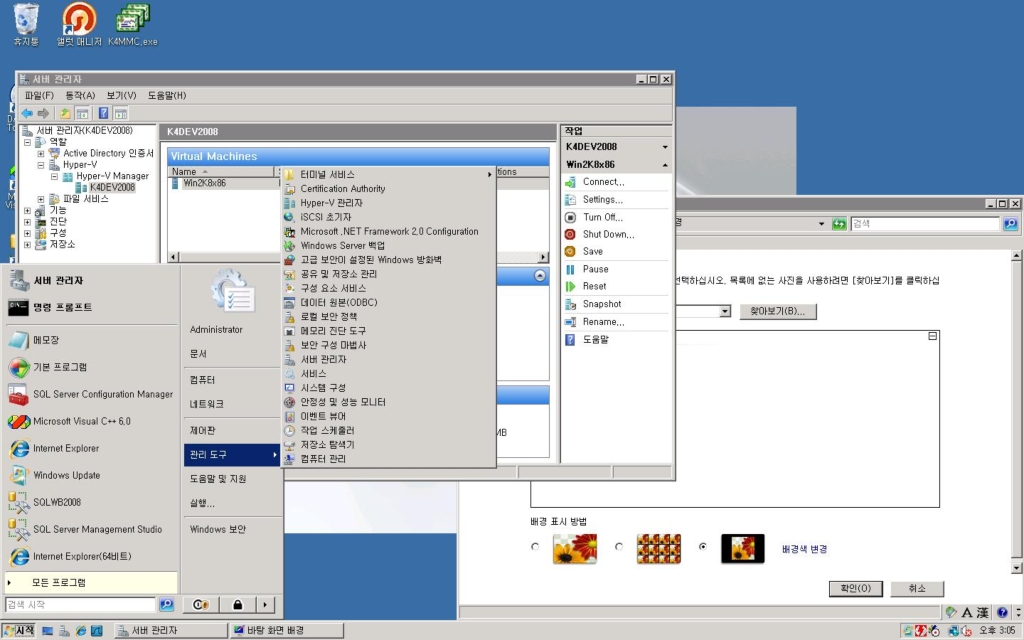Expand the 기능 node in the tree
This screenshot has width=1024, height=640.
[27, 211]
